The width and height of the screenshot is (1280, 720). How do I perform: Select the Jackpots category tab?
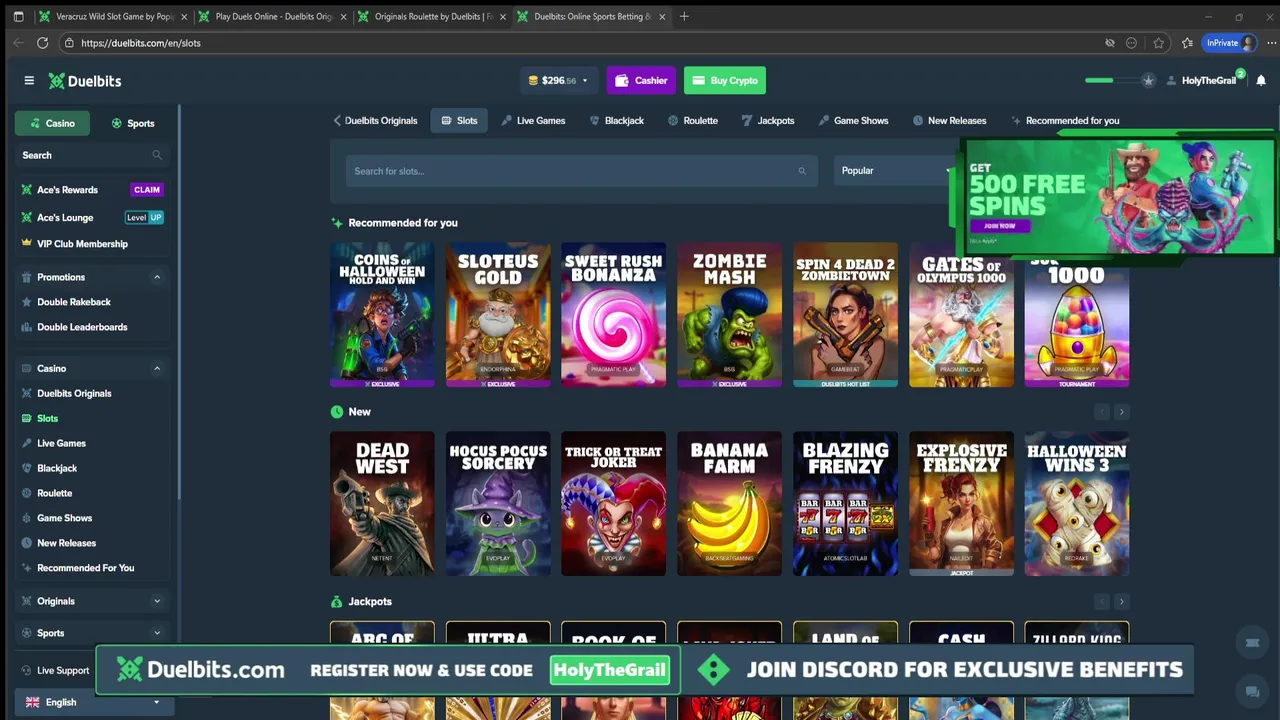click(x=767, y=121)
